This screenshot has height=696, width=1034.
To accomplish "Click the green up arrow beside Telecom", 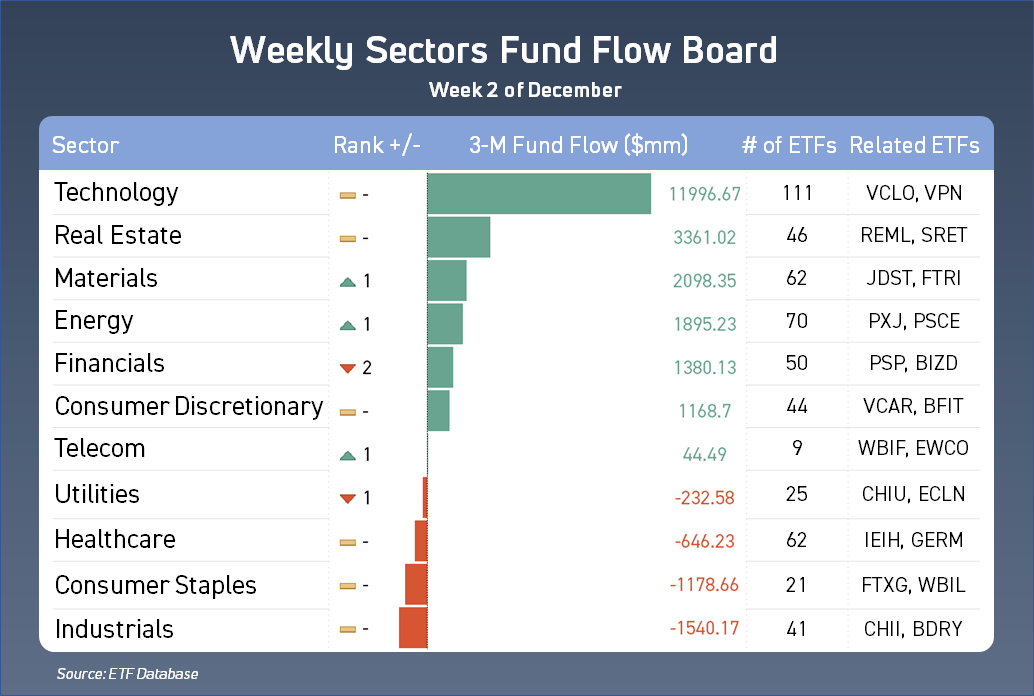I will pos(348,455).
